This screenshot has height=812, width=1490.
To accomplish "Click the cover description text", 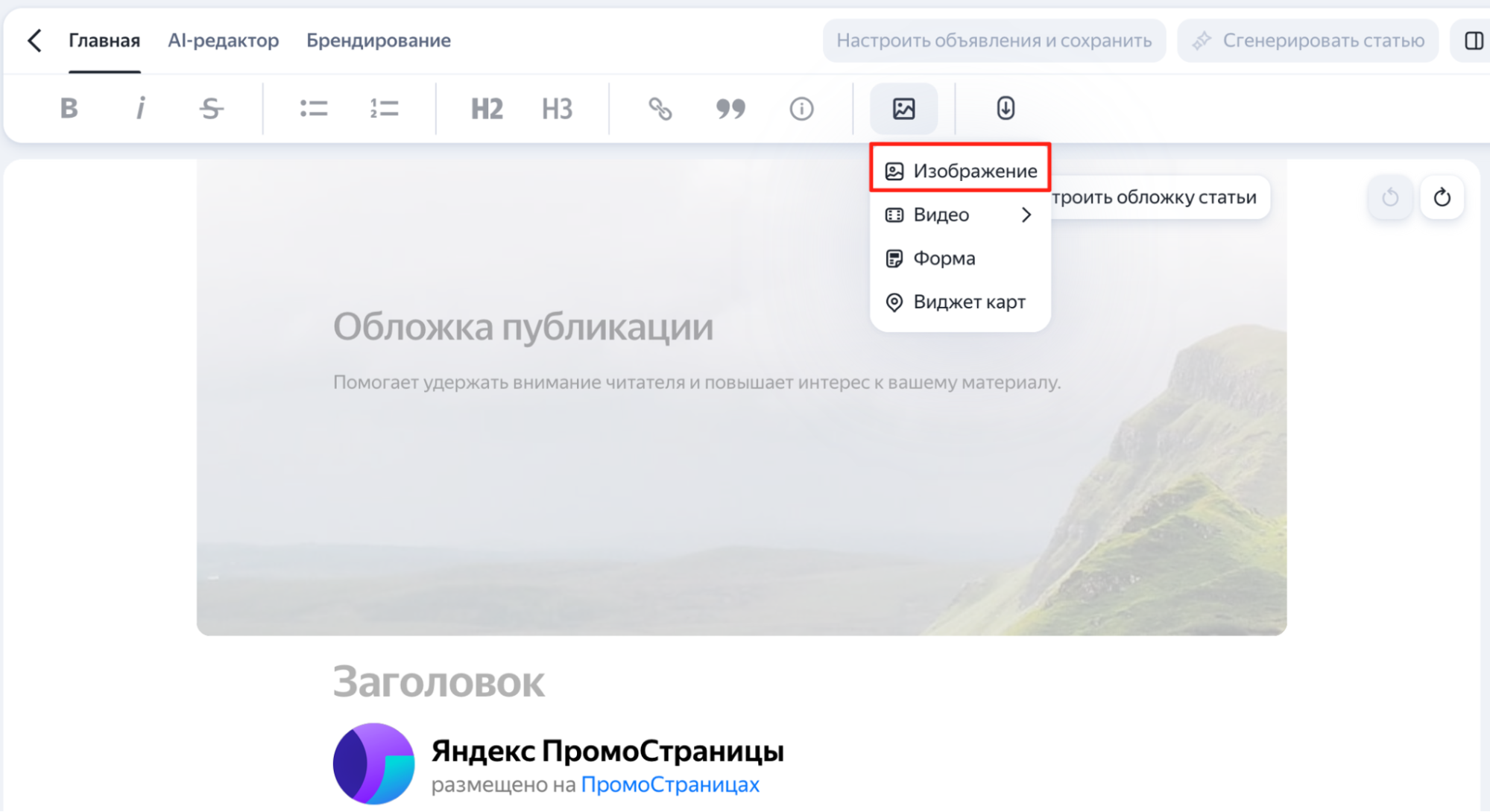I will coord(697,382).
